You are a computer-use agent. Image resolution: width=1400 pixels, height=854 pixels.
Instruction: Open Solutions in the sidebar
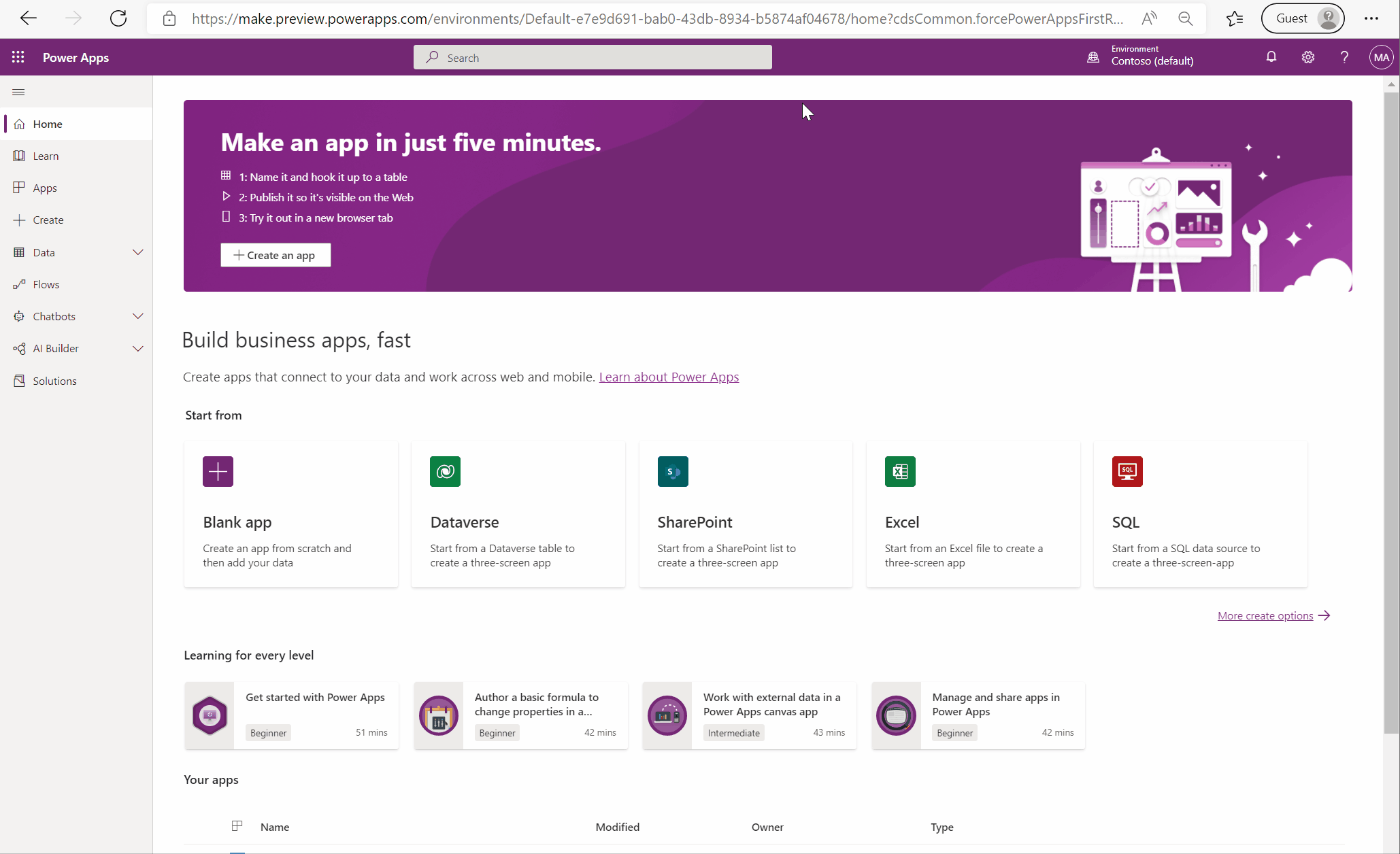[x=54, y=381]
